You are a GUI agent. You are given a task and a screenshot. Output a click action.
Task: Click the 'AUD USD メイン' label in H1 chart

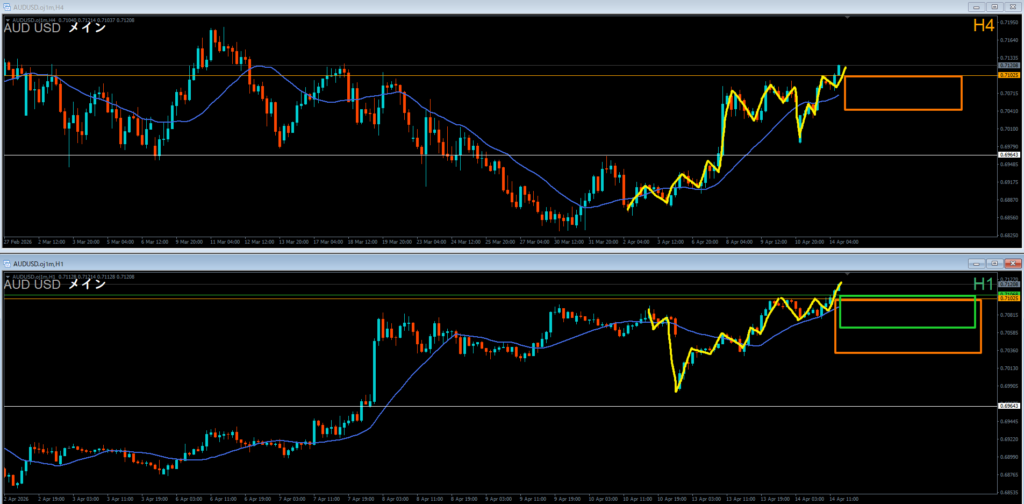tap(55, 285)
